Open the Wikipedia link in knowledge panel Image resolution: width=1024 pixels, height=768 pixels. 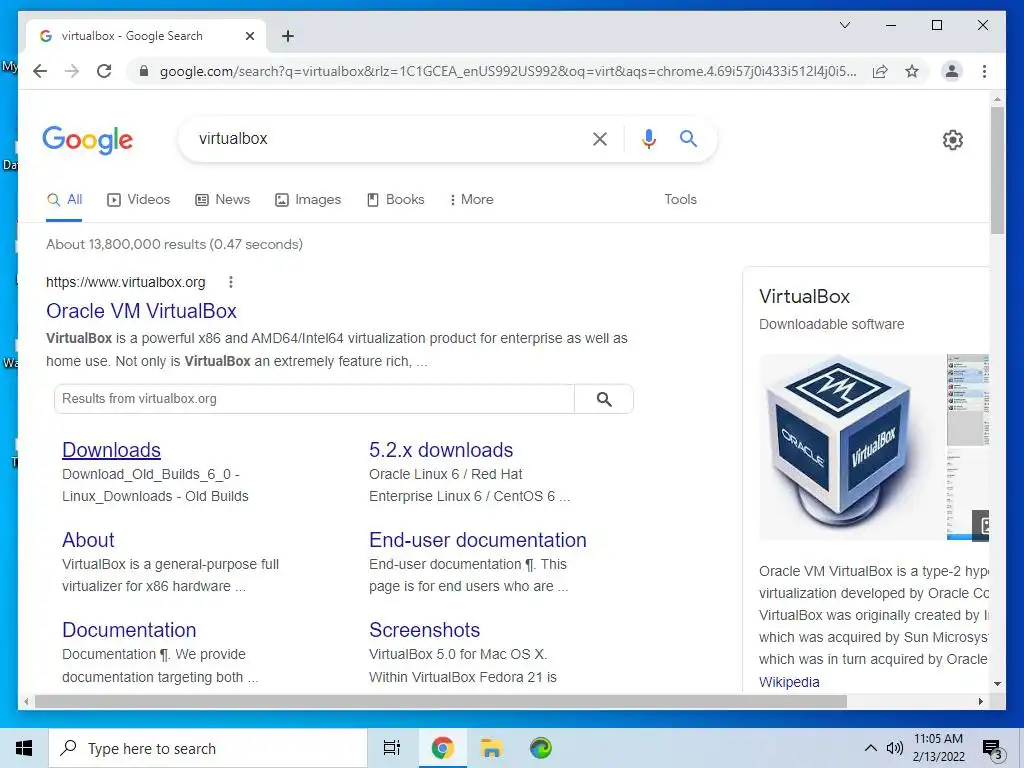tap(789, 682)
